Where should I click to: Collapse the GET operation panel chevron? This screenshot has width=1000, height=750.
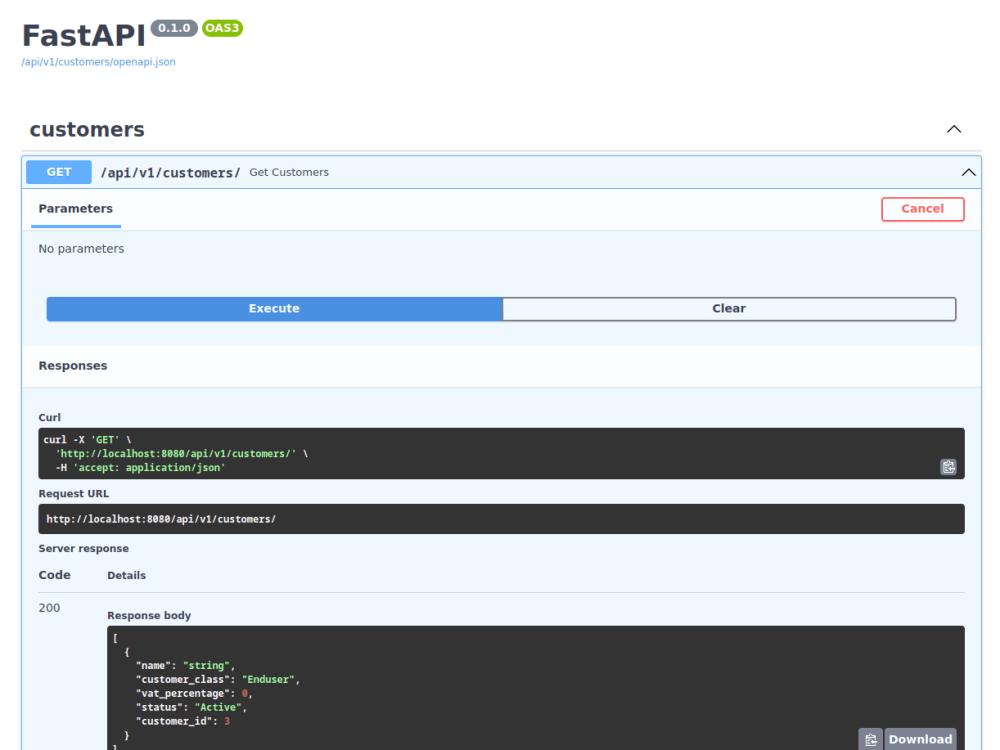click(967, 171)
